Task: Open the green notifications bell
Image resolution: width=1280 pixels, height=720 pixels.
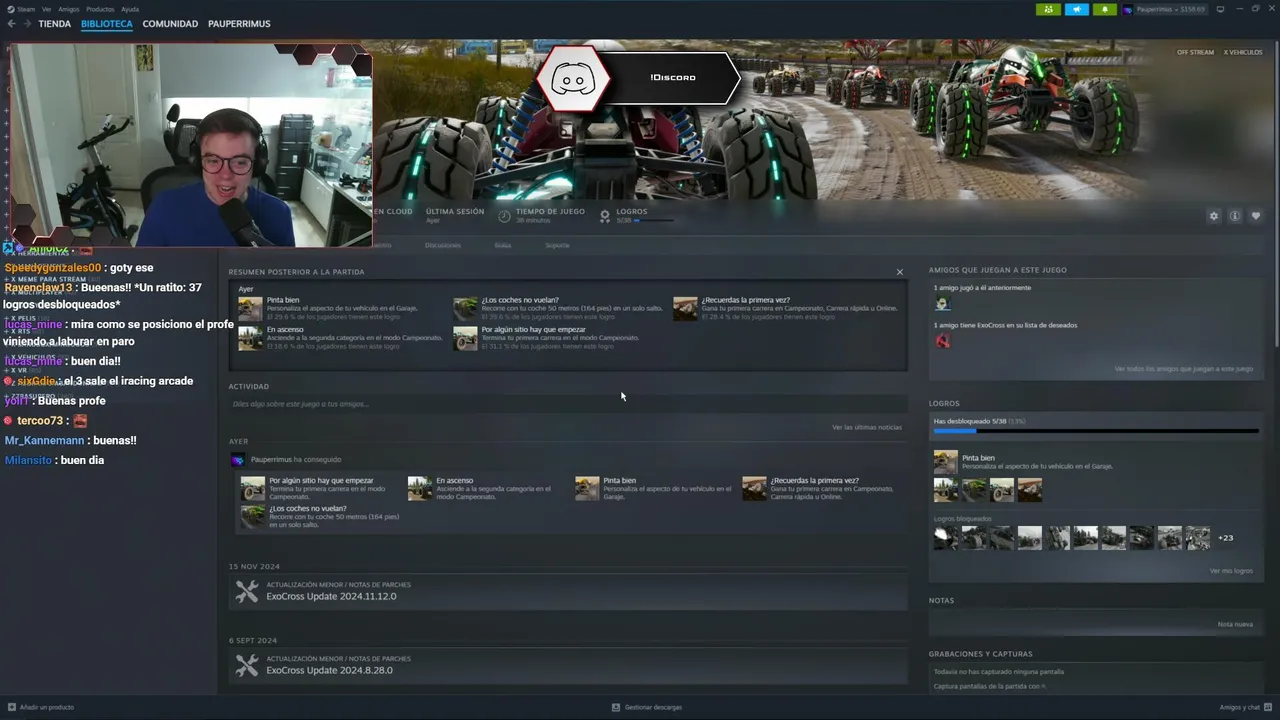Action: click(1105, 9)
